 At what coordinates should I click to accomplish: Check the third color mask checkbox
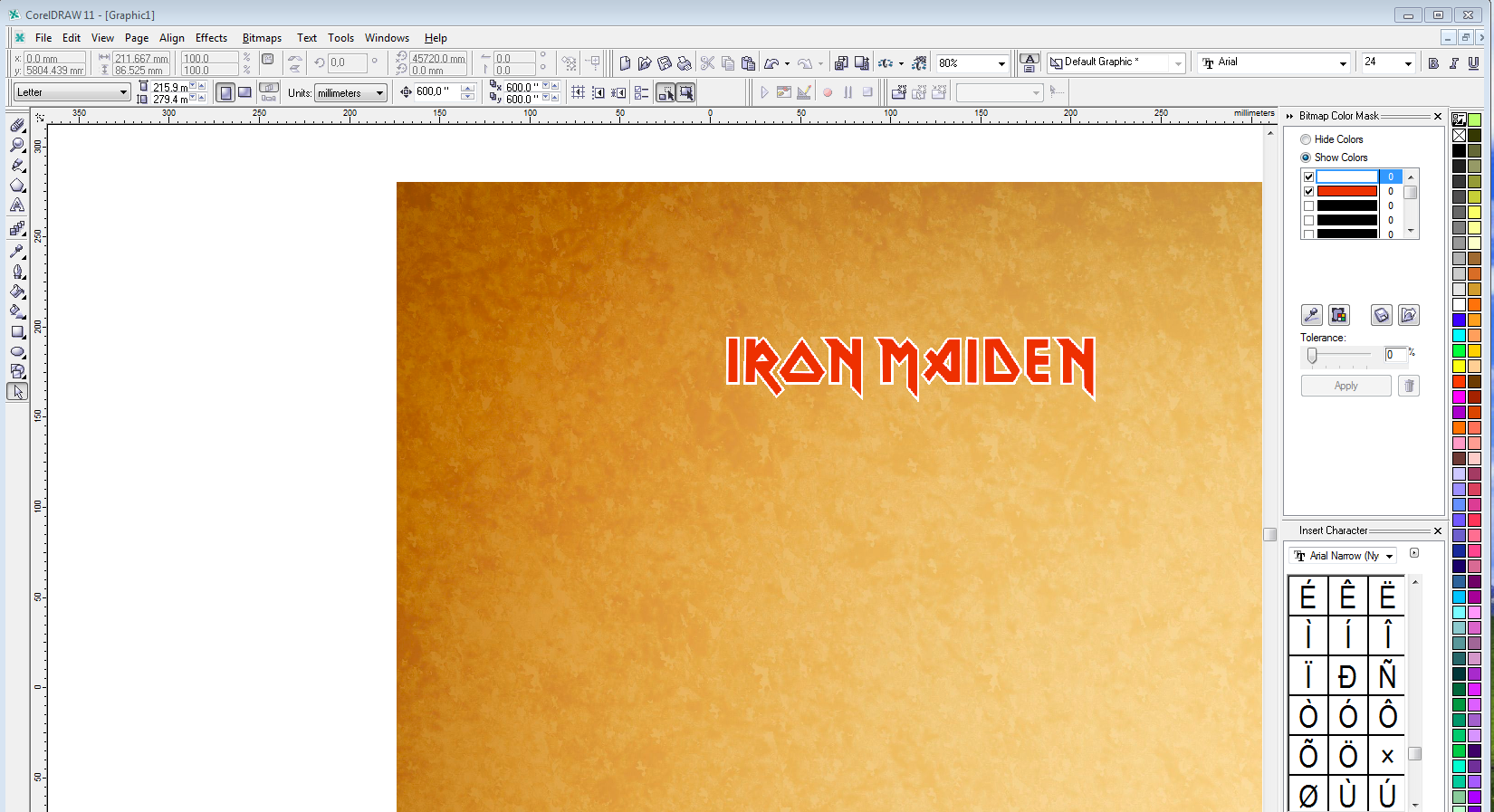coord(1308,206)
